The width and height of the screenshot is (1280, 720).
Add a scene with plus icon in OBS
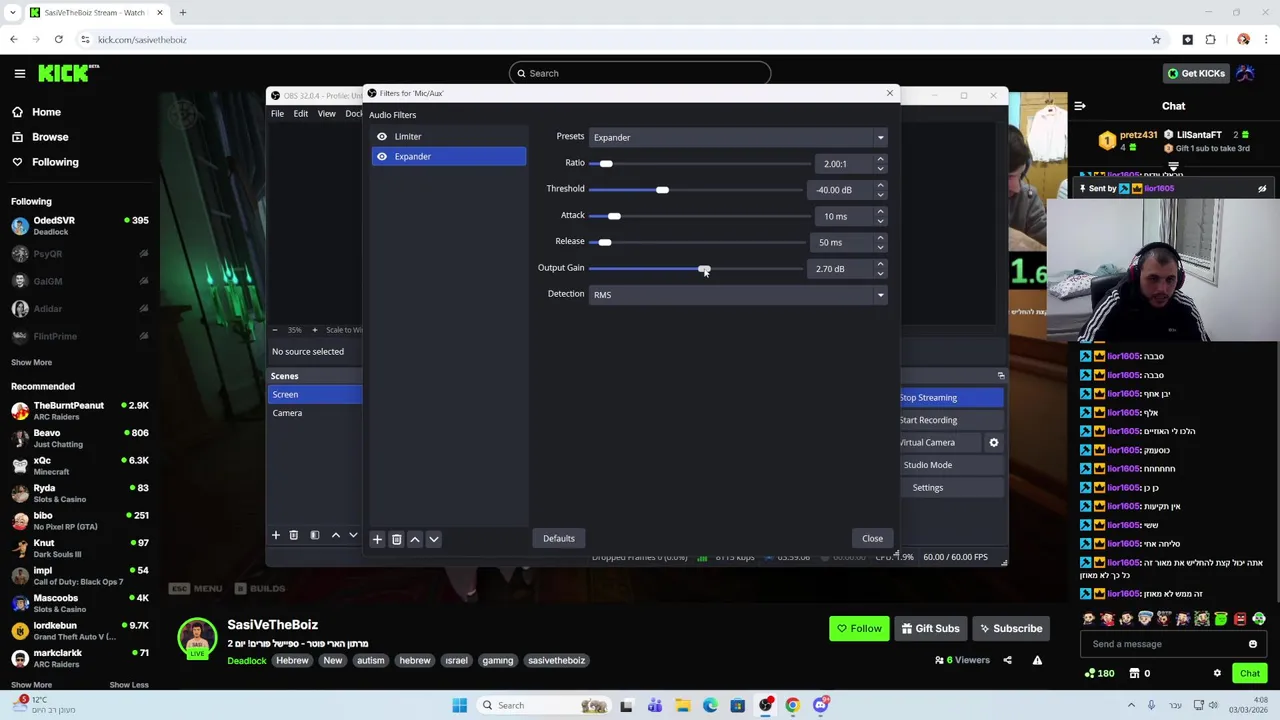point(276,536)
